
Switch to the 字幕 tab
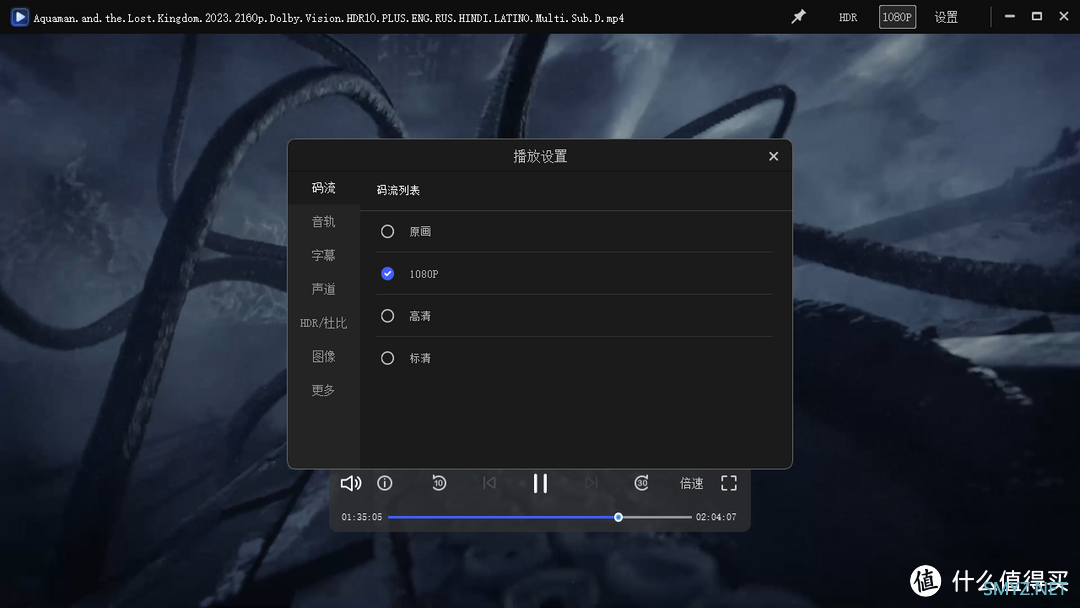[324, 255]
